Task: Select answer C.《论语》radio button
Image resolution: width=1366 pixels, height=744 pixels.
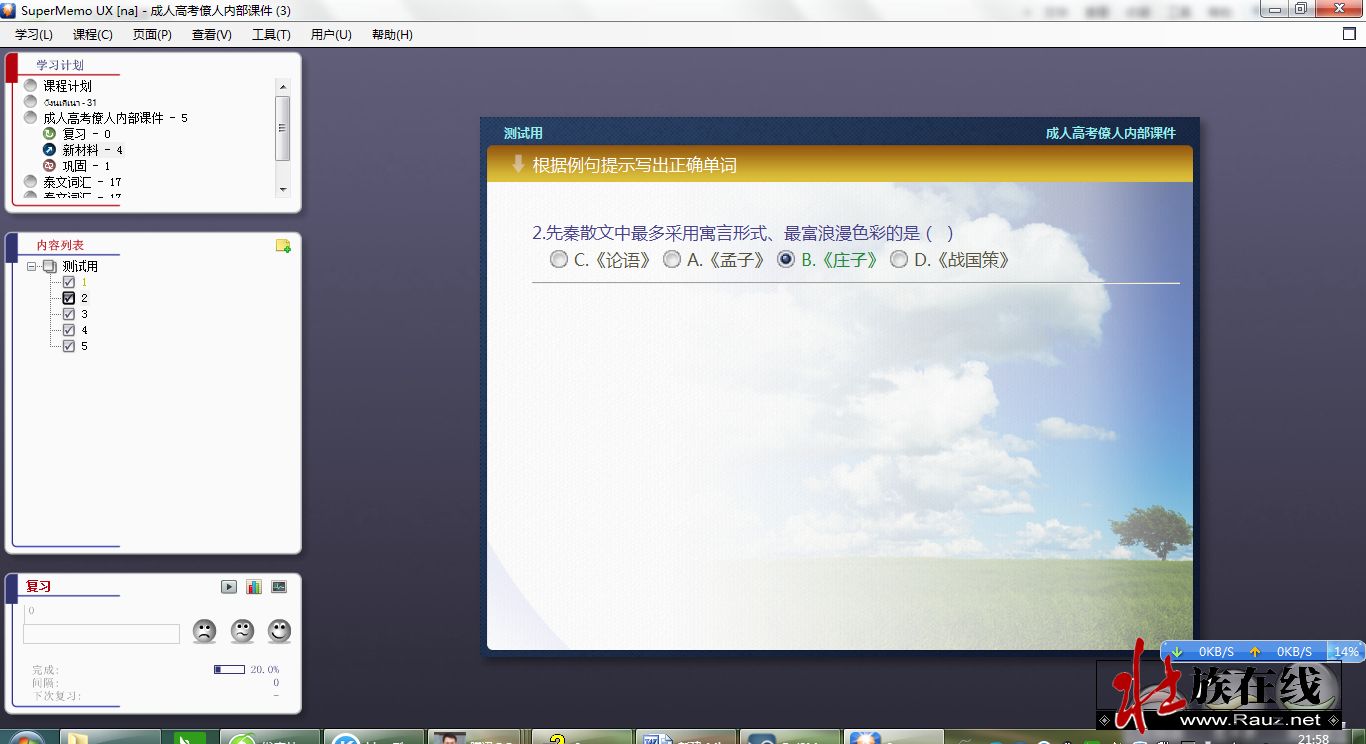Action: point(558,260)
